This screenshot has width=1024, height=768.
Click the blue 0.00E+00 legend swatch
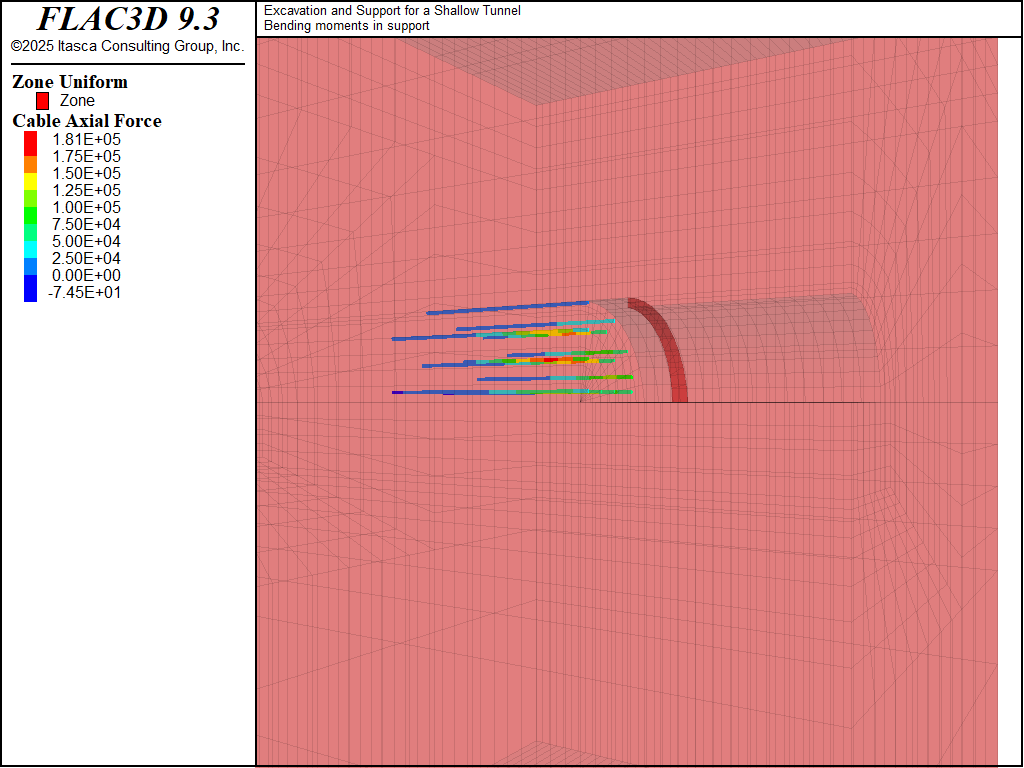point(30,277)
